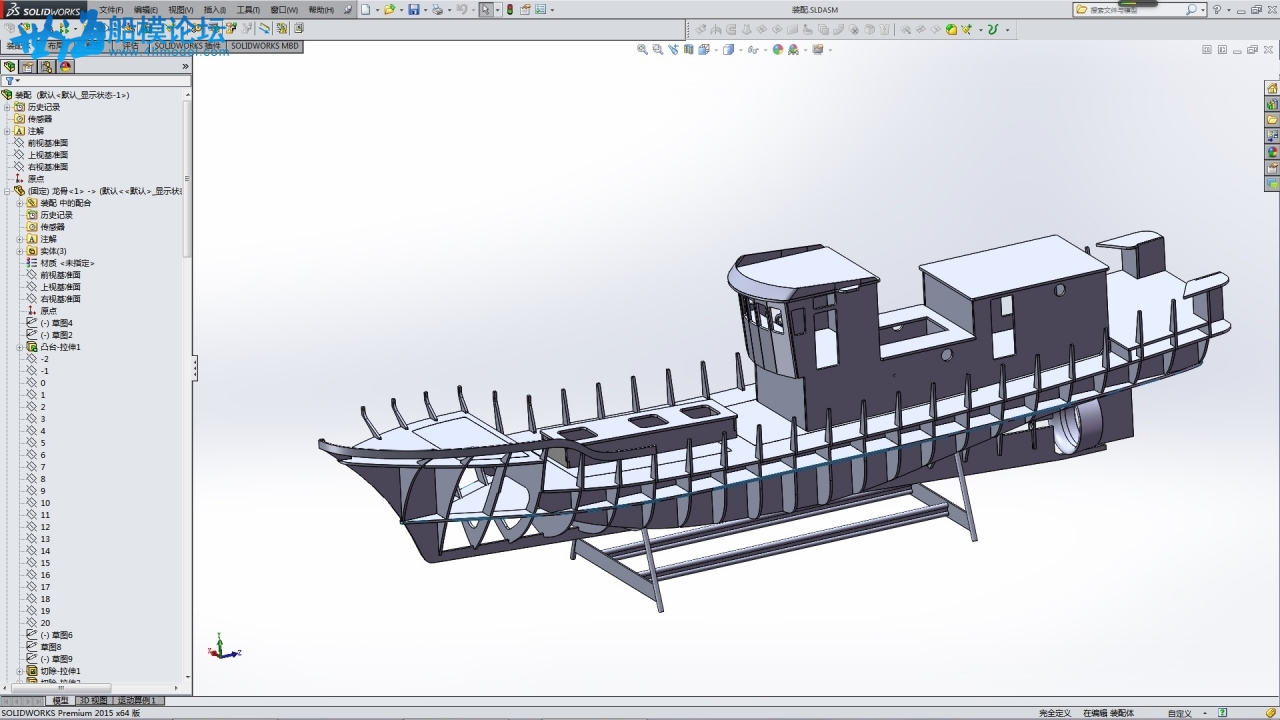Click the feature tree filter funnel icon
1280x720 pixels.
point(9,81)
